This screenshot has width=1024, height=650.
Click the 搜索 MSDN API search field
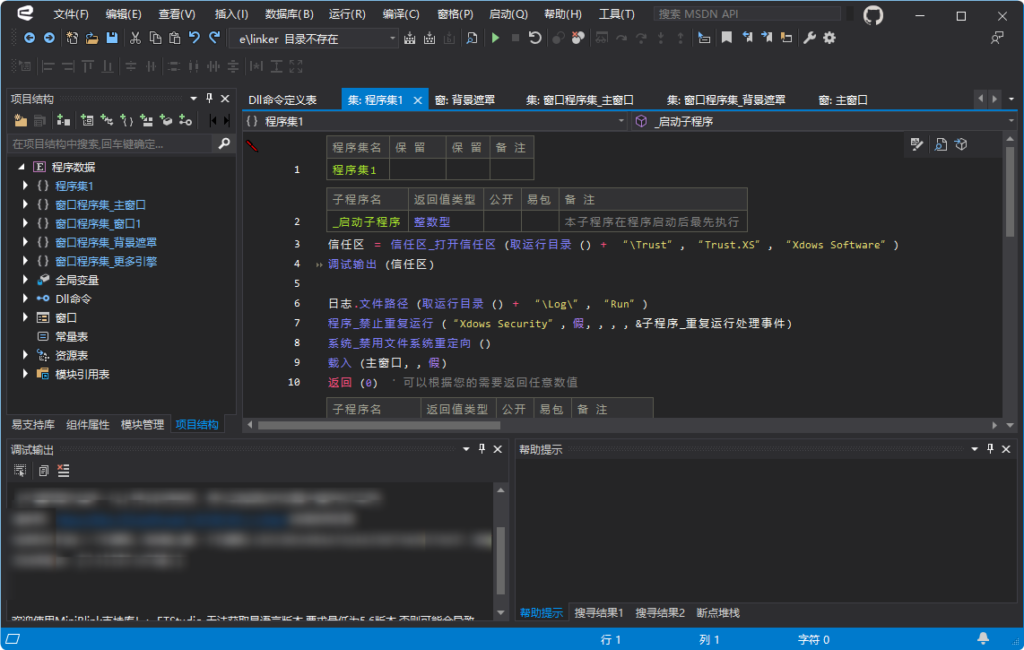(746, 14)
